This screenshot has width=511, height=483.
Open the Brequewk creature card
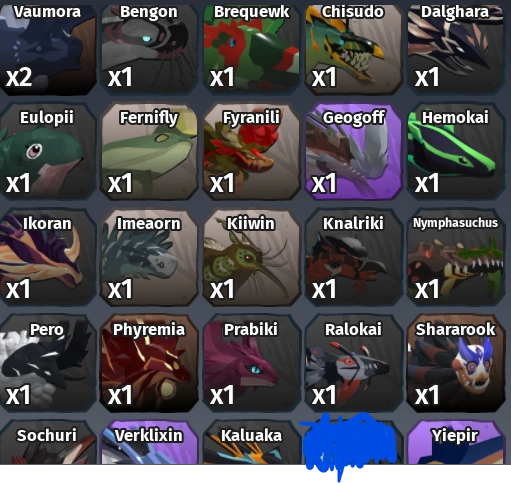click(x=251, y=48)
